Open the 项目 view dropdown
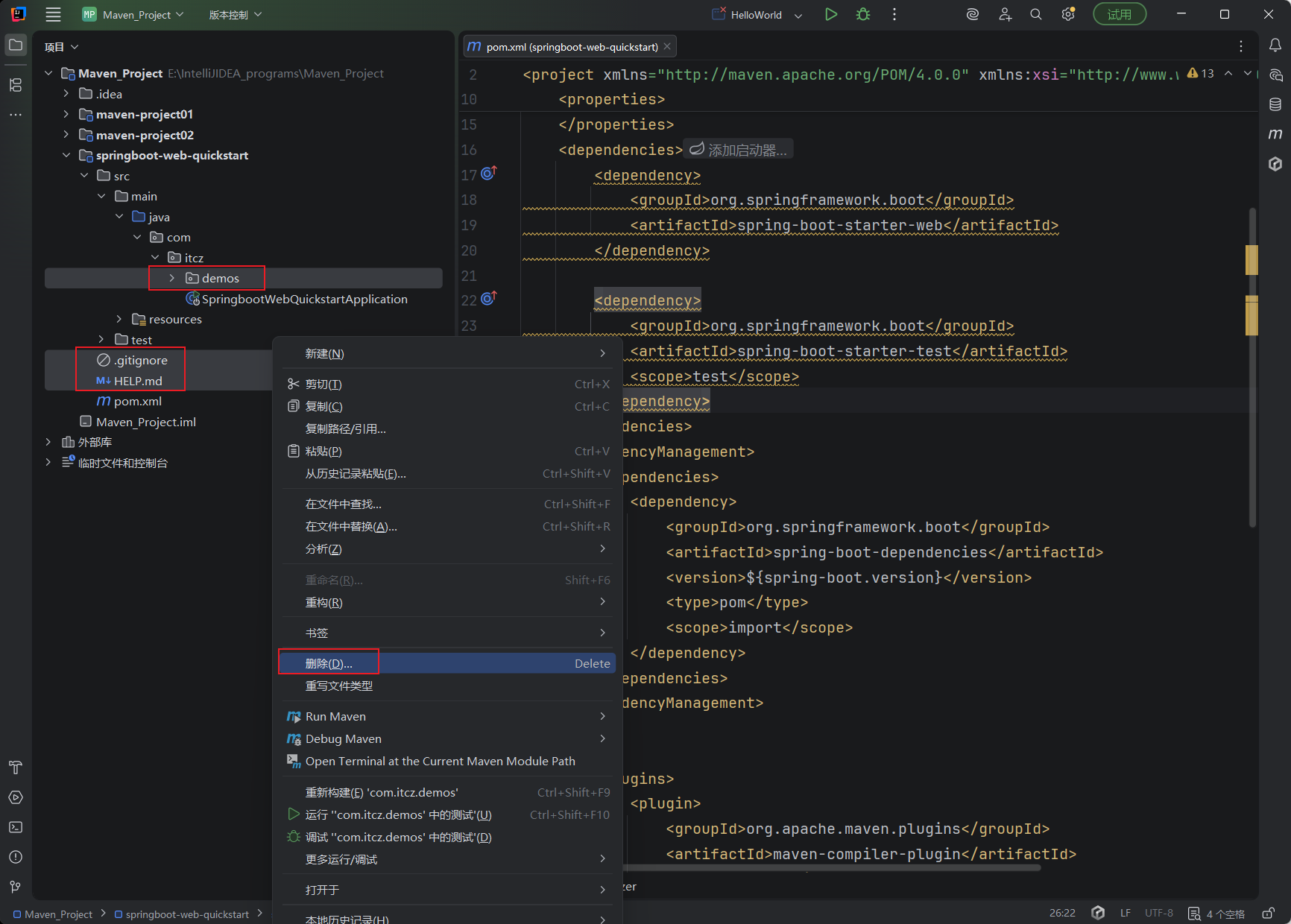1291x924 pixels. [61, 47]
